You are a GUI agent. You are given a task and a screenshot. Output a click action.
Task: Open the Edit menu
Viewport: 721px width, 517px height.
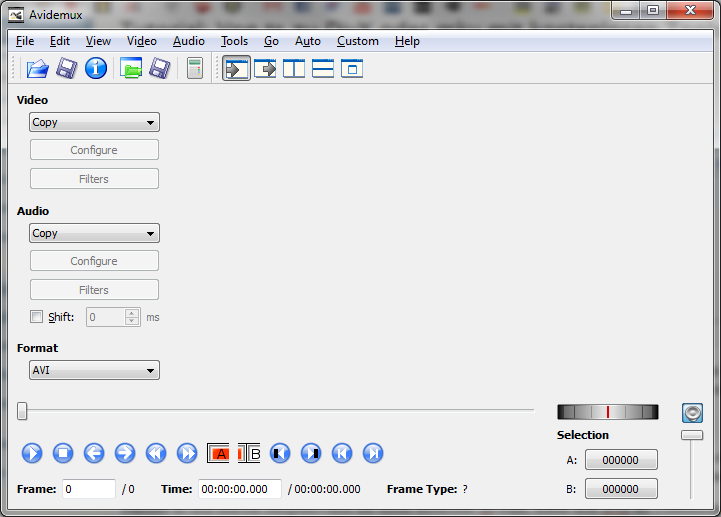(x=60, y=41)
